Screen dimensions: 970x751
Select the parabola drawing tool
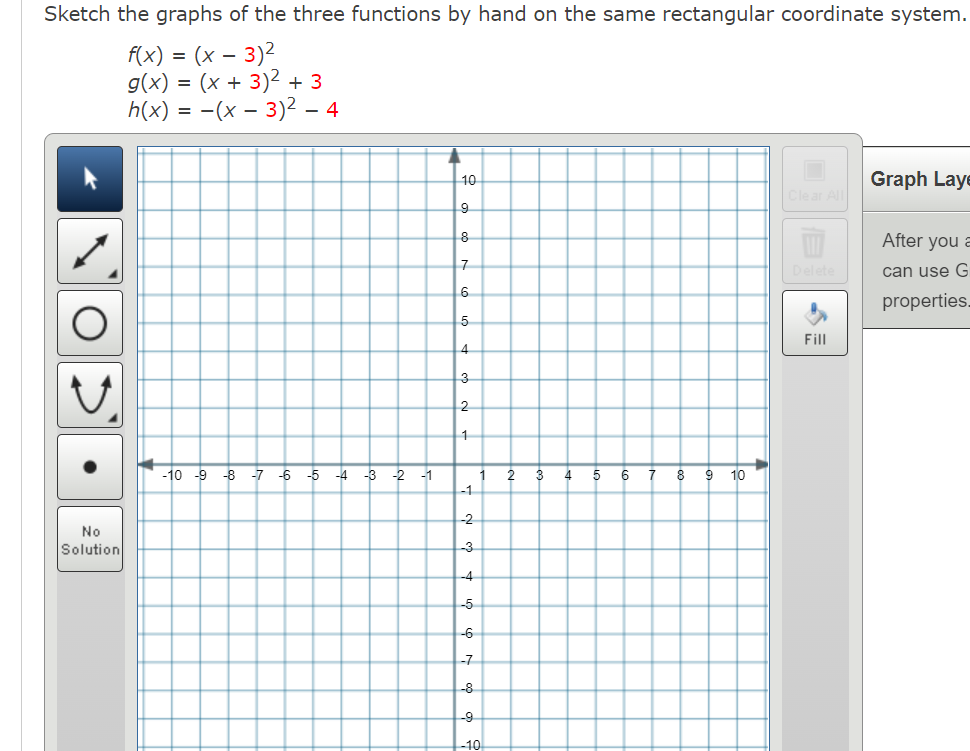pyautogui.click(x=89, y=394)
